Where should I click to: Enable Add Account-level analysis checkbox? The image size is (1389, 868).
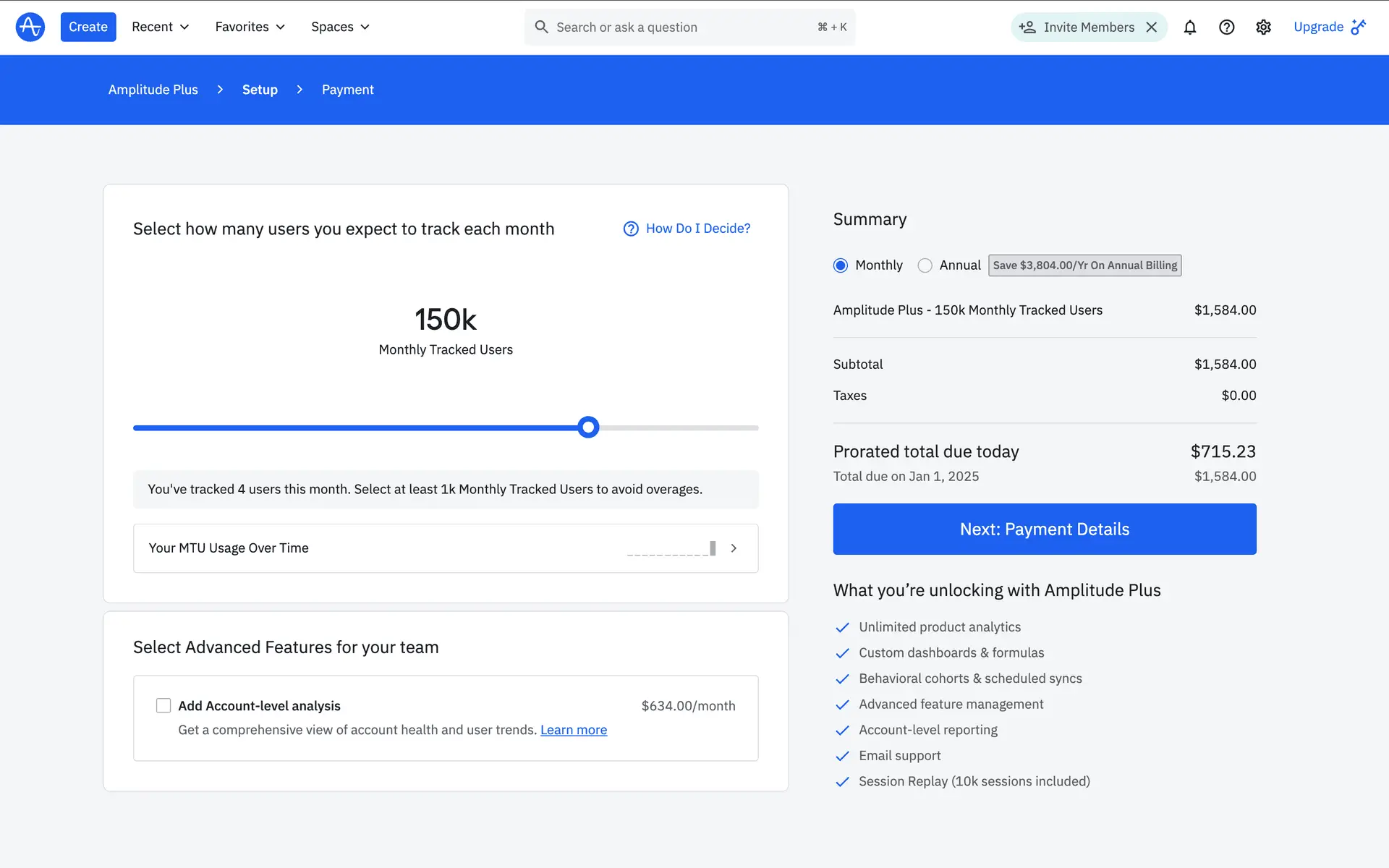(163, 705)
